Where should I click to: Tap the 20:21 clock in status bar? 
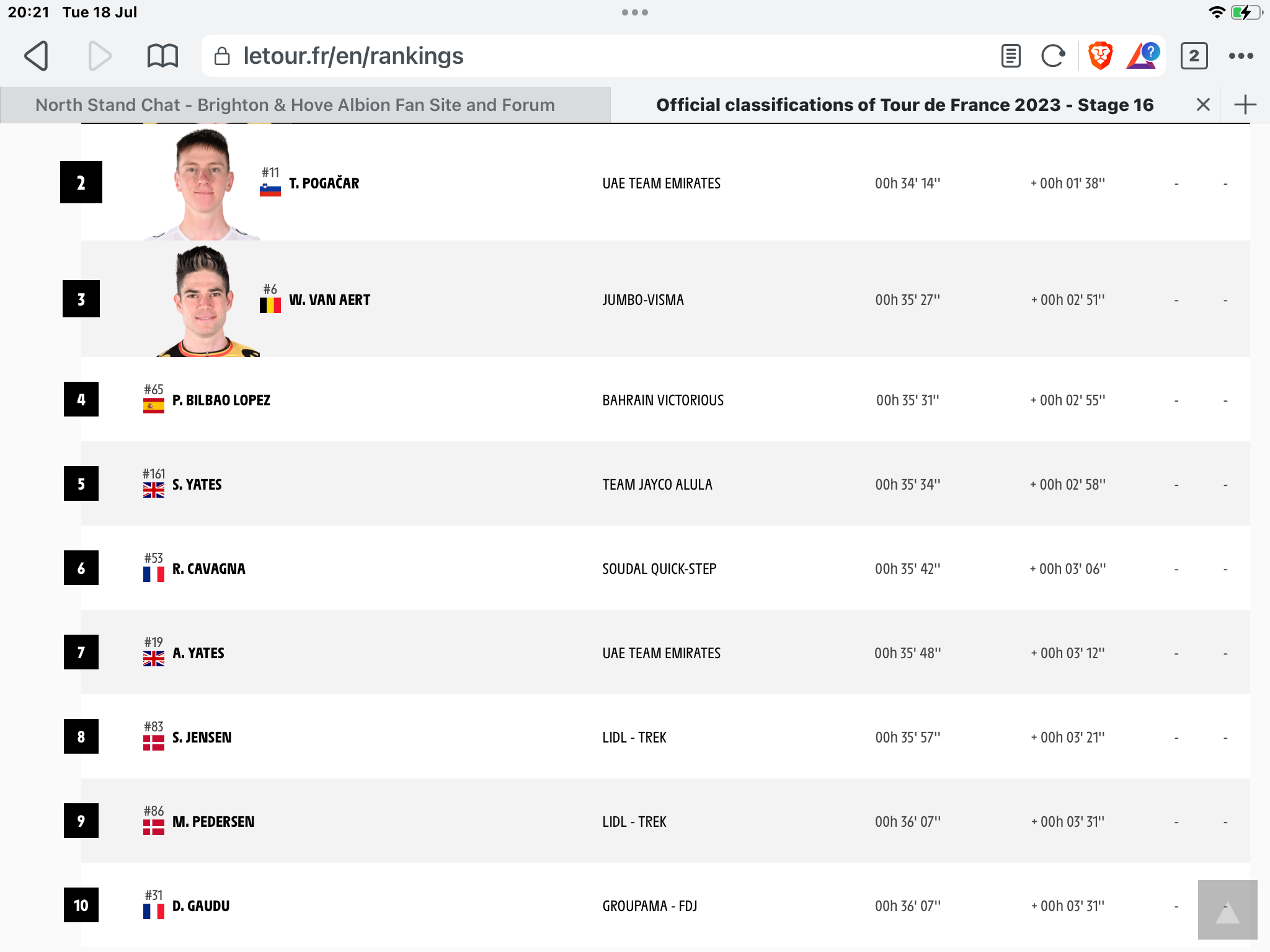[29, 12]
